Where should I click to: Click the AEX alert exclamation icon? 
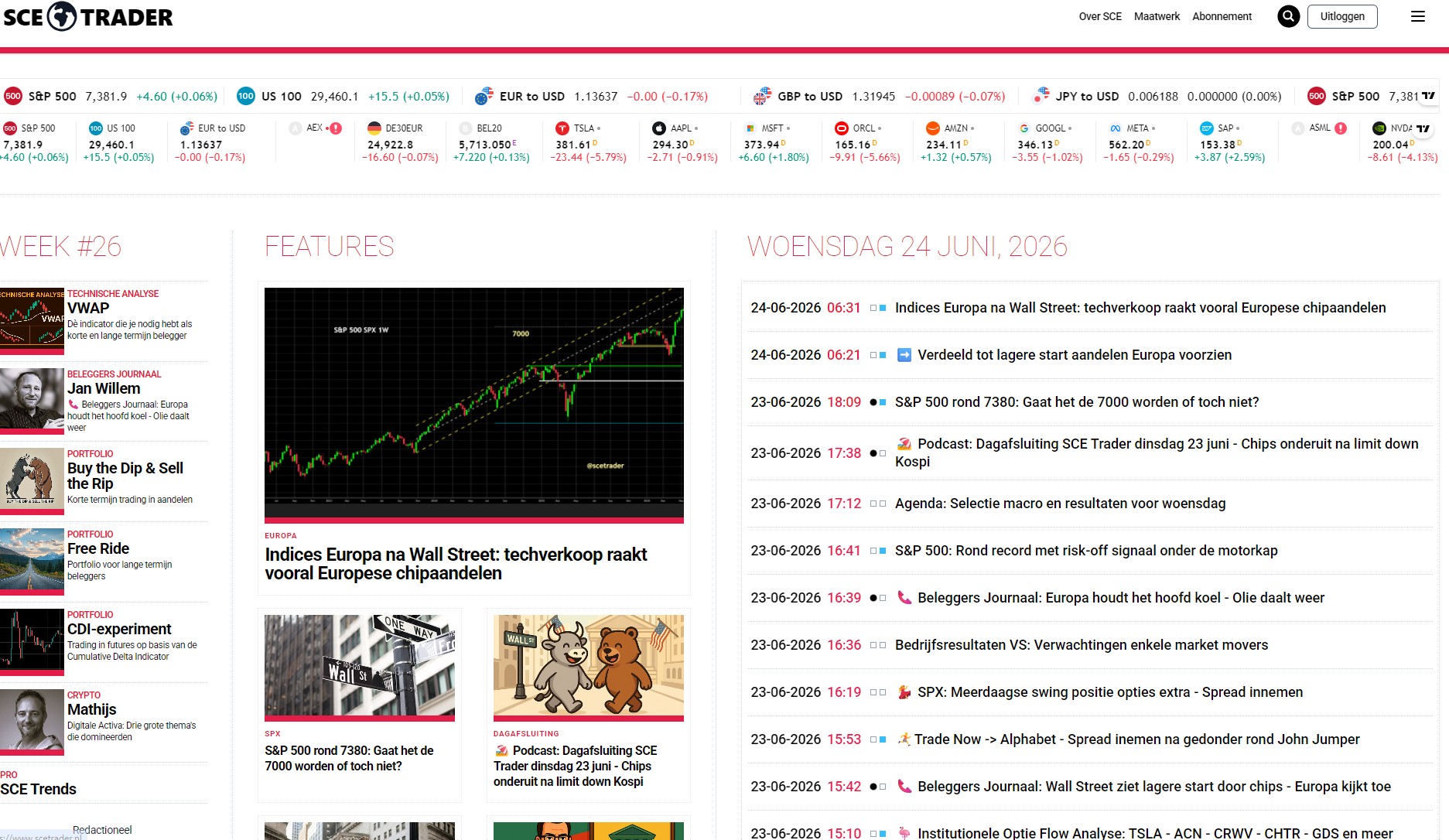[x=336, y=128]
